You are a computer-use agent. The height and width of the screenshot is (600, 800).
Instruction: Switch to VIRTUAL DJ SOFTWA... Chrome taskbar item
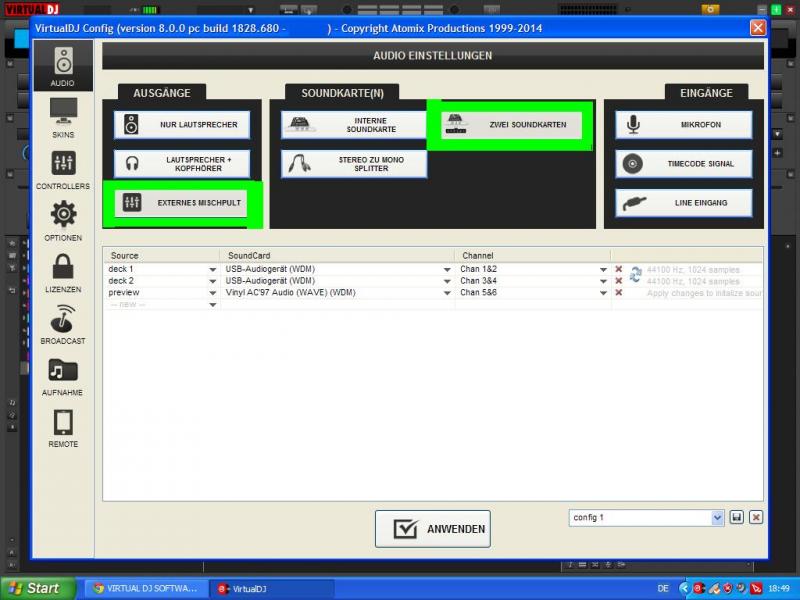pos(146,588)
